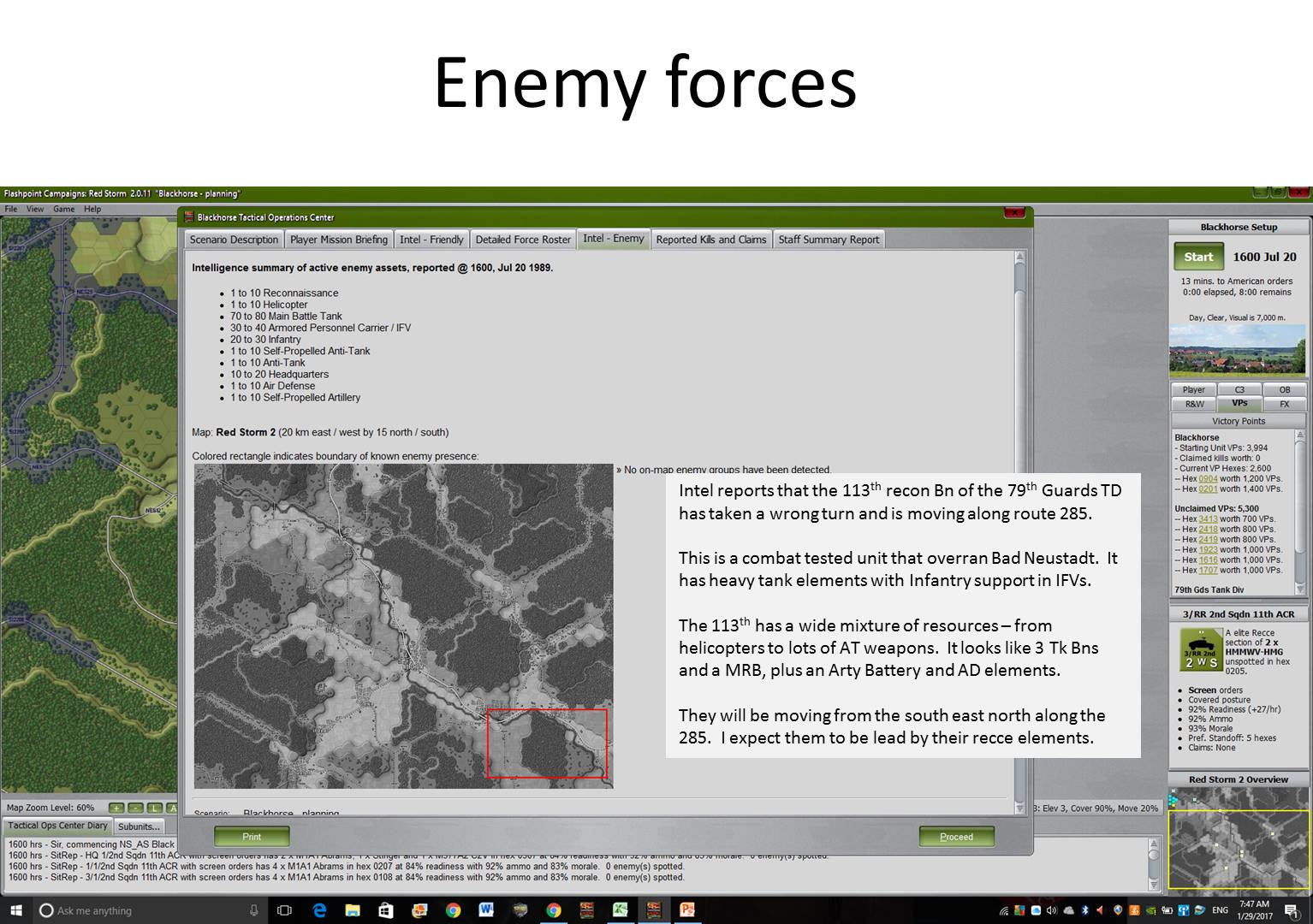Image resolution: width=1313 pixels, height=924 pixels.
Task: Open the View menu
Action: pyautogui.click(x=35, y=209)
